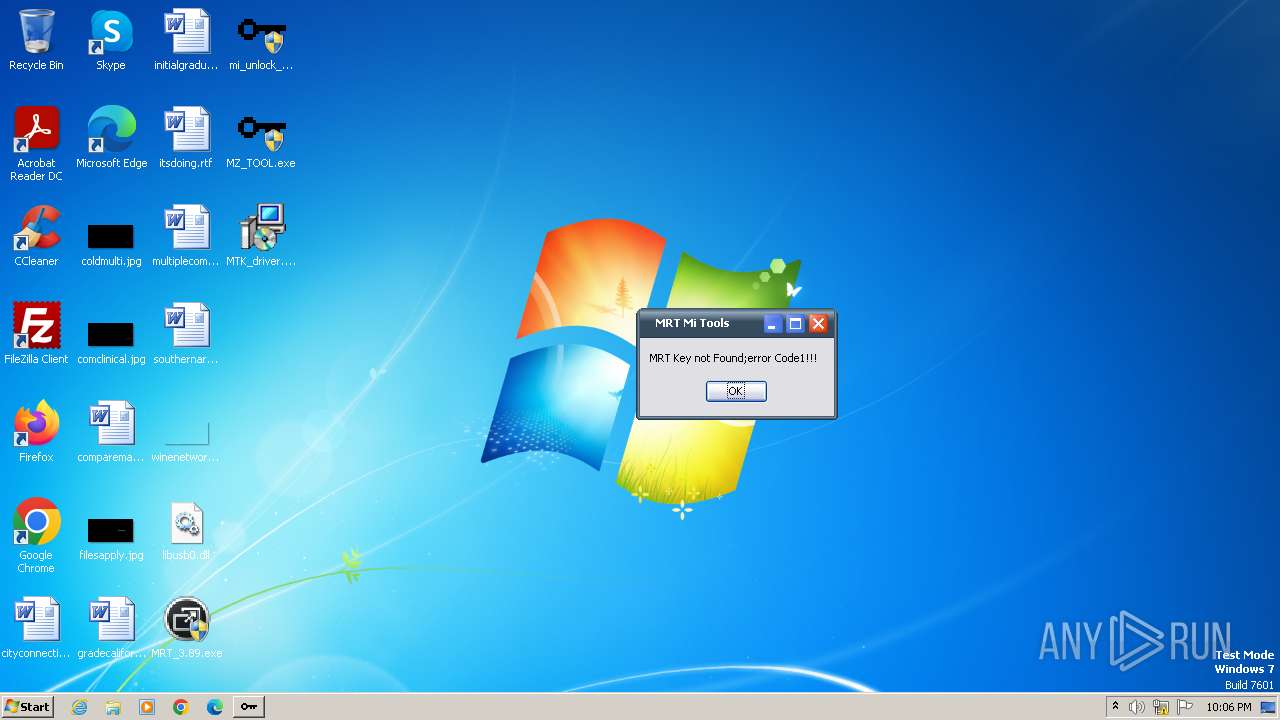This screenshot has height=720, width=1280.
Task: Show hidden system tray icons
Action: coord(1115,707)
